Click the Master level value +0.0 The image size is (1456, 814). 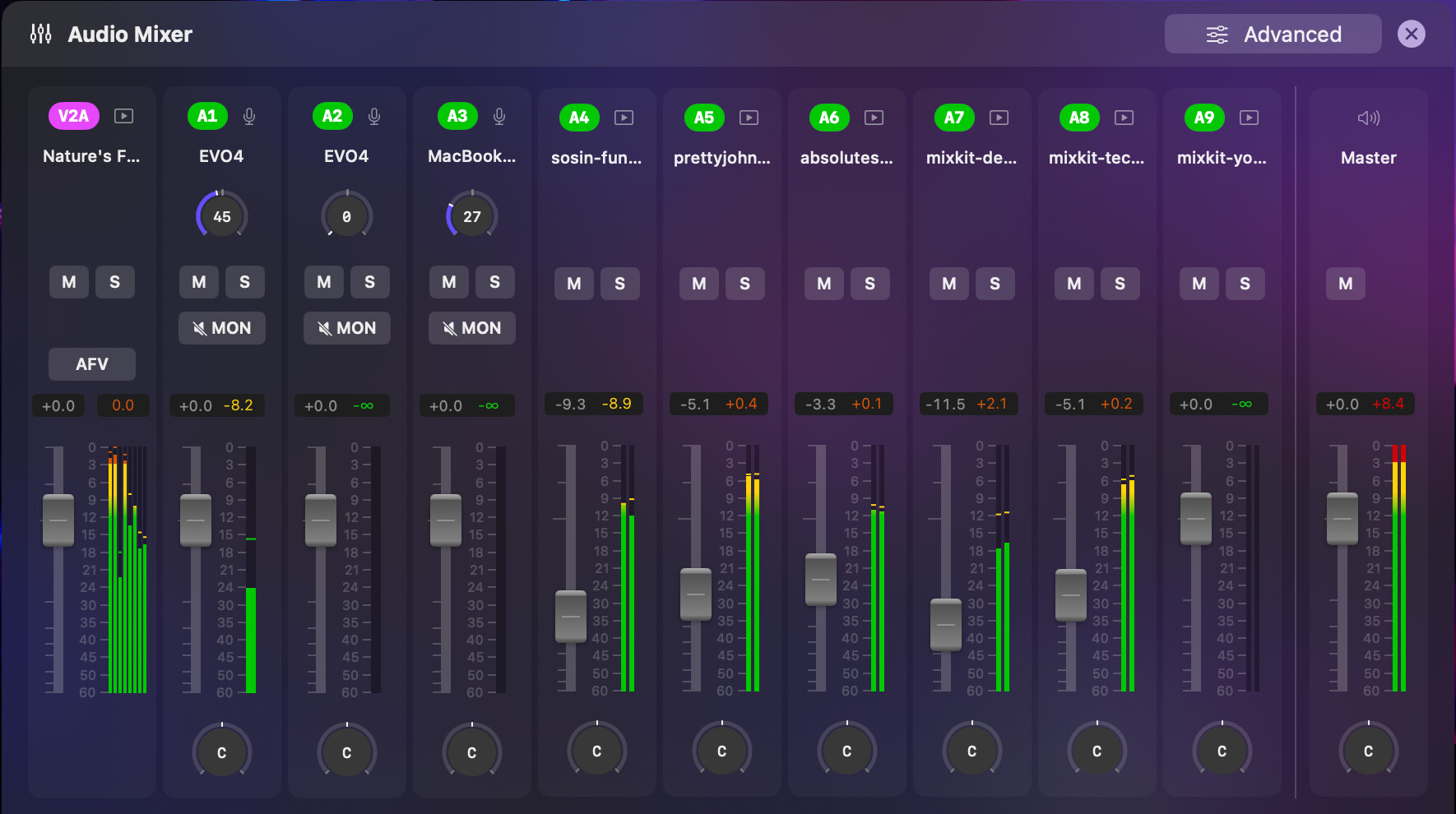1342,404
